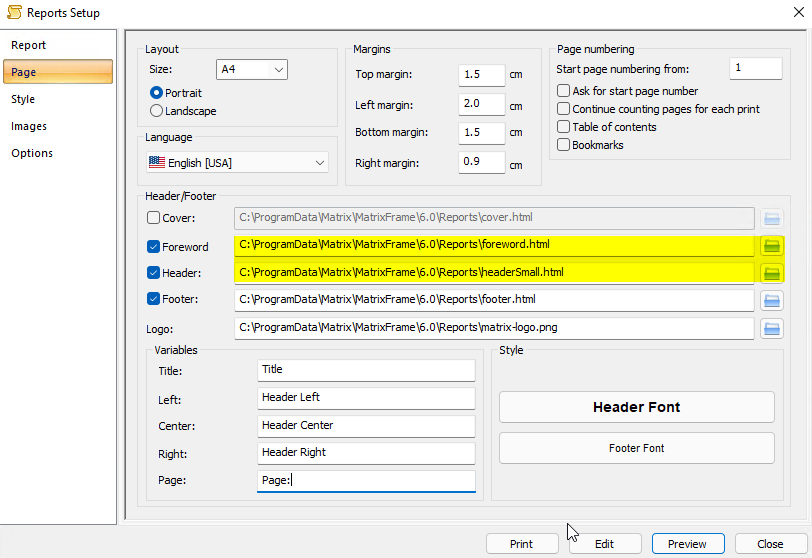Open the Header Font settings
The image size is (812, 558).
pyautogui.click(x=636, y=407)
